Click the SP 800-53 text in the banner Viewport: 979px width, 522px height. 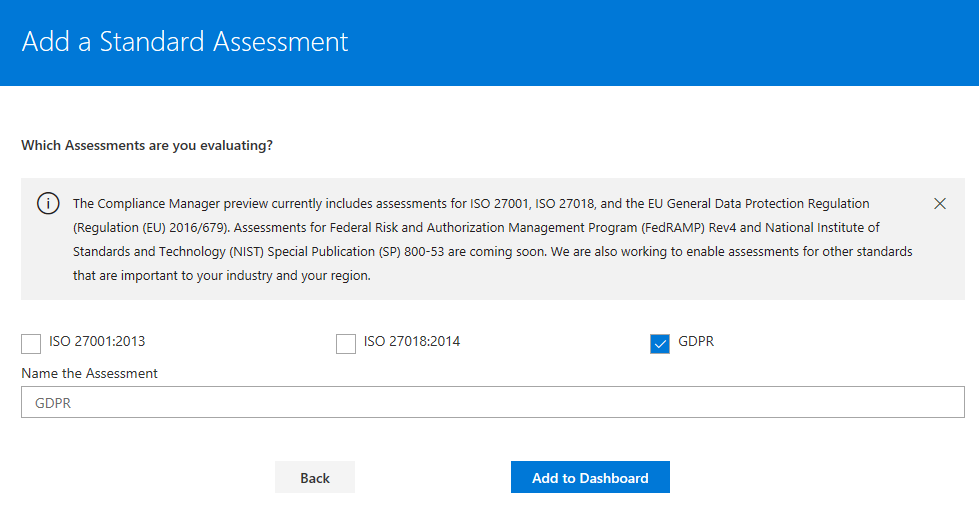coord(410,252)
